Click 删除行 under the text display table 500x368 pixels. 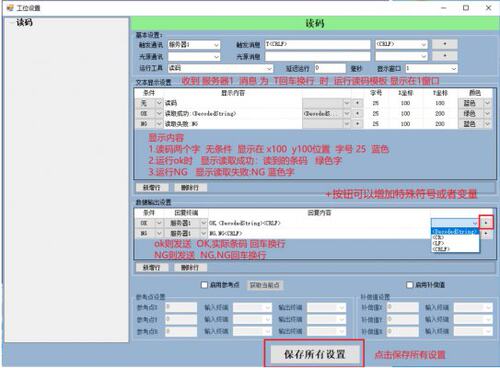click(190, 188)
